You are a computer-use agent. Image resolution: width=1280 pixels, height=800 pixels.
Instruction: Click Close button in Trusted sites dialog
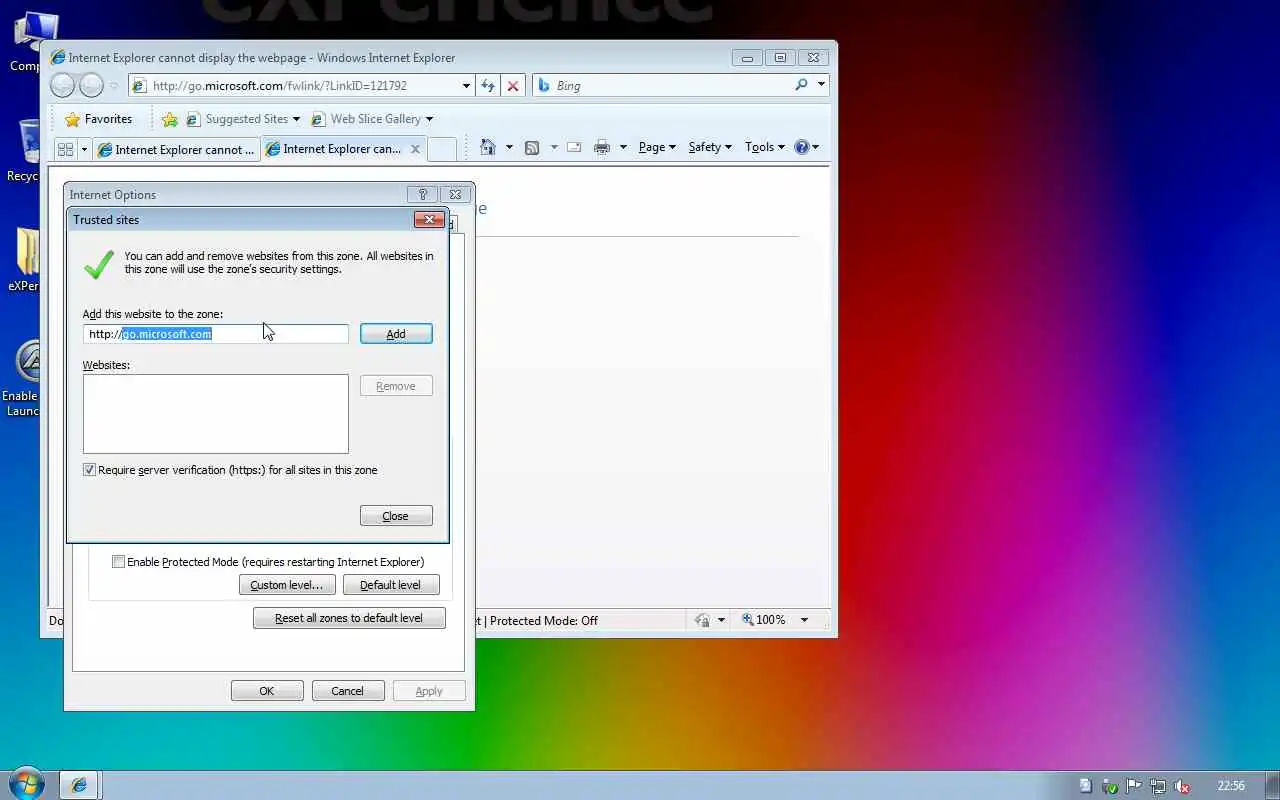[x=396, y=516]
